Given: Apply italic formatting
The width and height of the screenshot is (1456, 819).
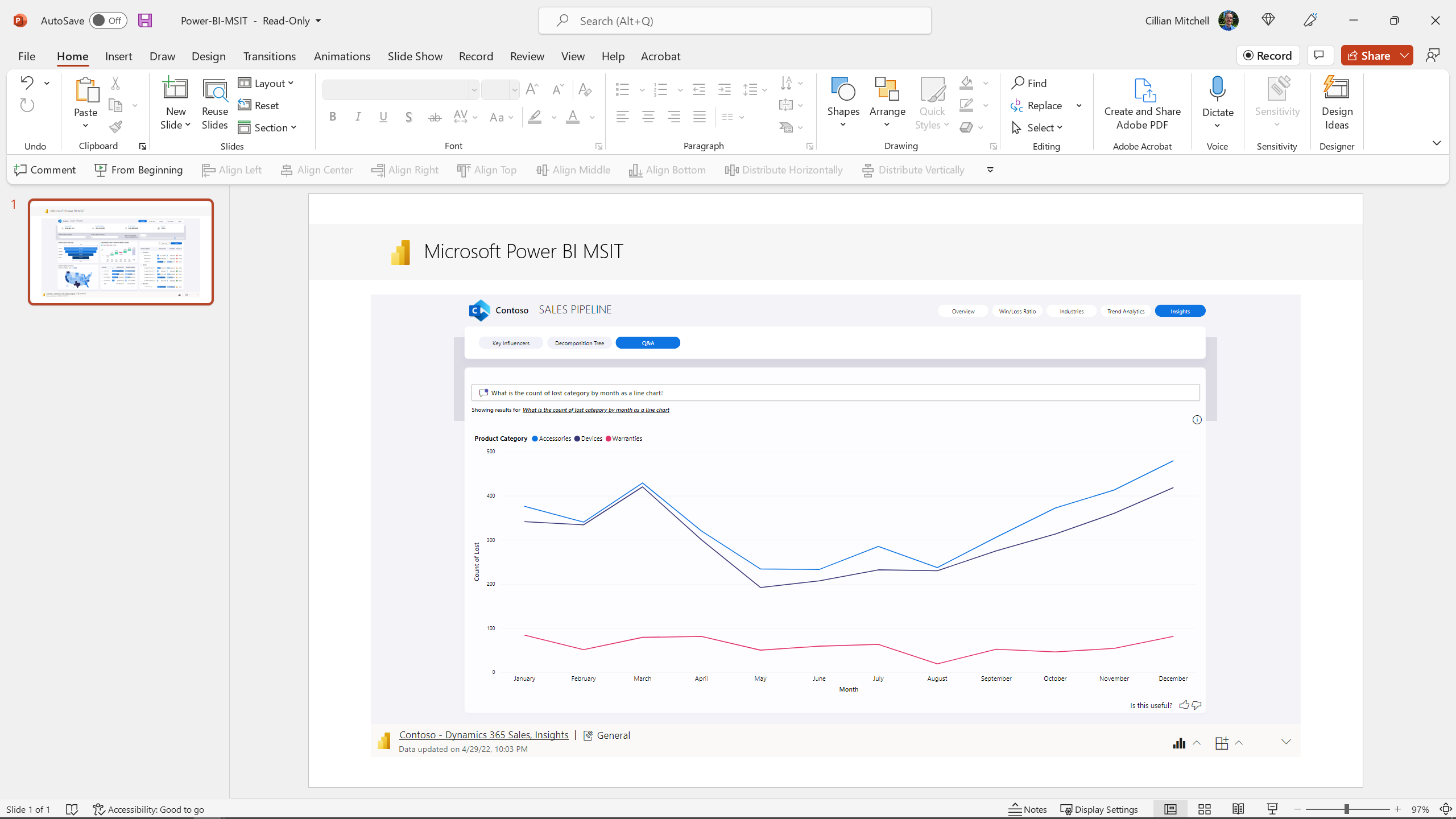Looking at the screenshot, I should (x=358, y=117).
